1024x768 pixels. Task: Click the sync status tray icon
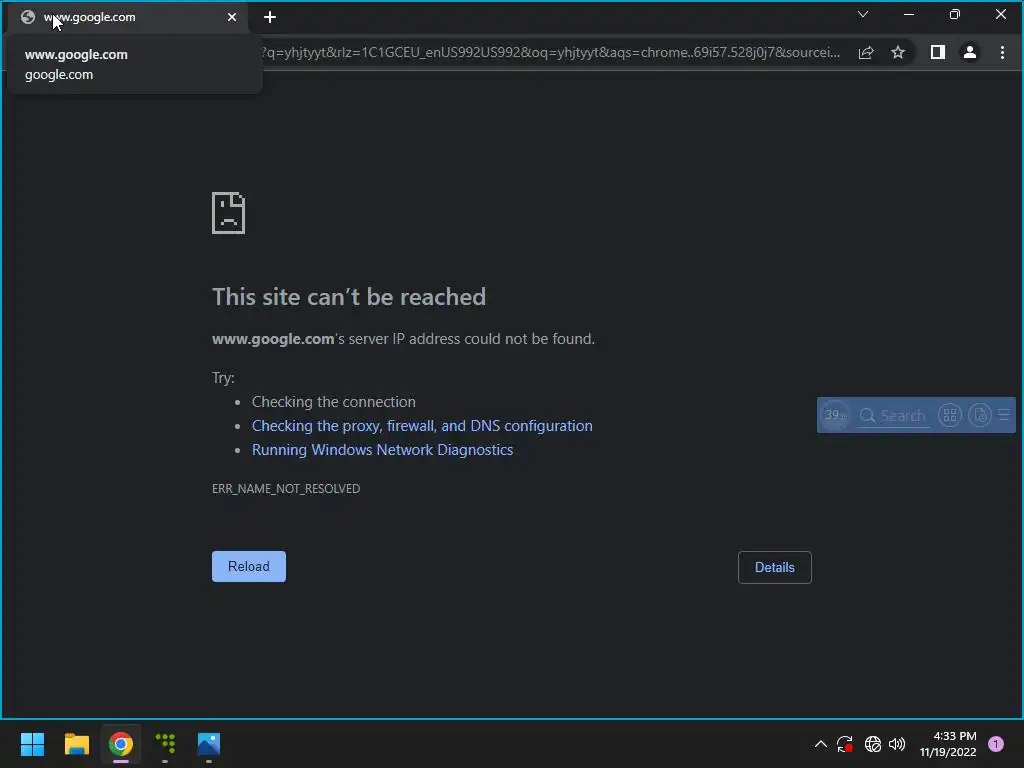845,744
